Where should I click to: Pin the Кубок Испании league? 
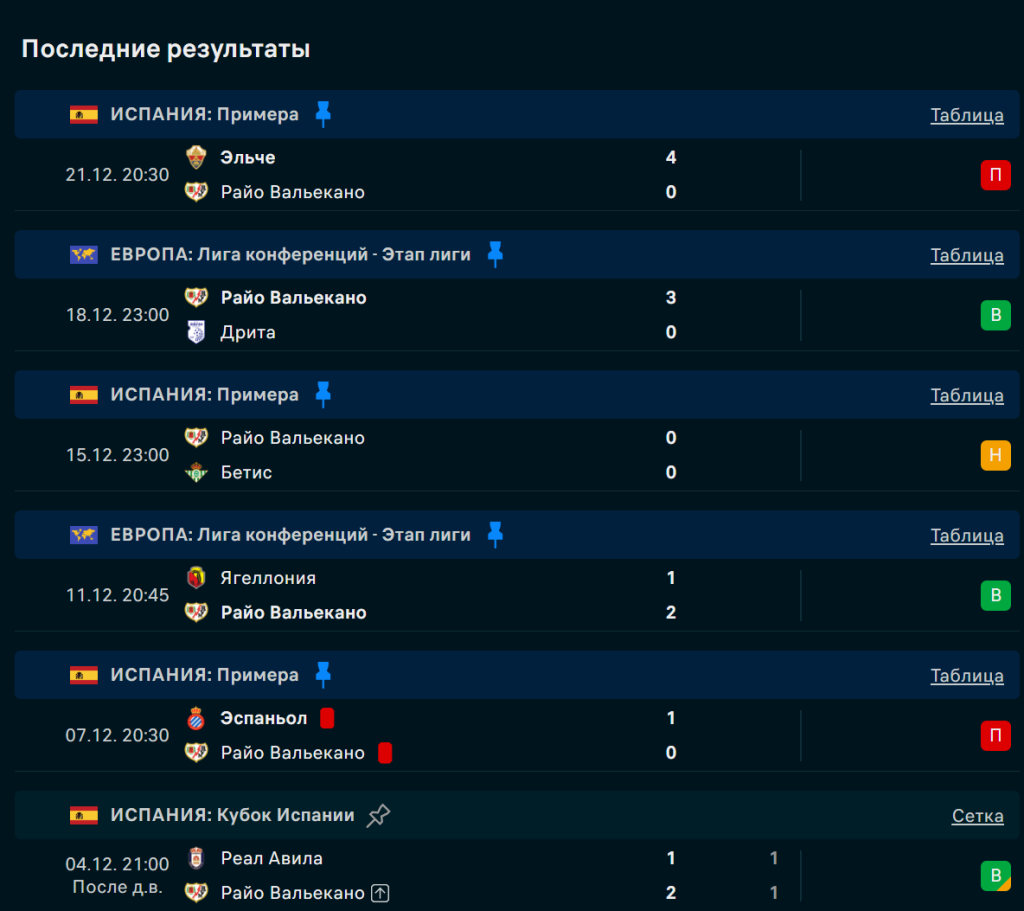(378, 815)
